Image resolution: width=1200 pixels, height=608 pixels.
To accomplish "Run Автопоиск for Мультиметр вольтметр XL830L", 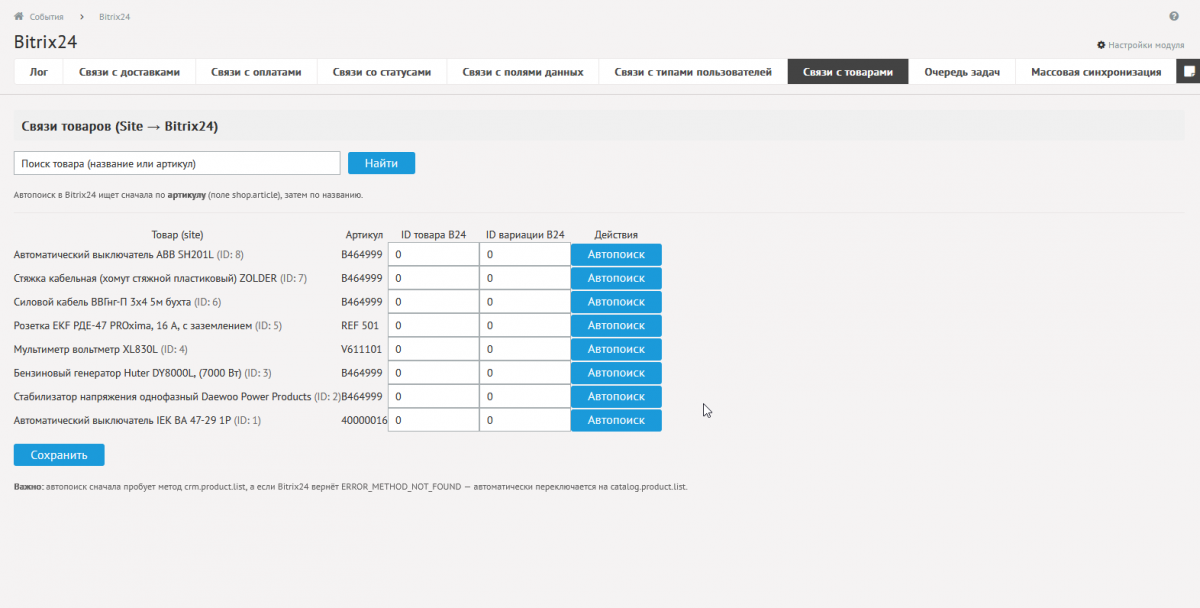I will (616, 350).
